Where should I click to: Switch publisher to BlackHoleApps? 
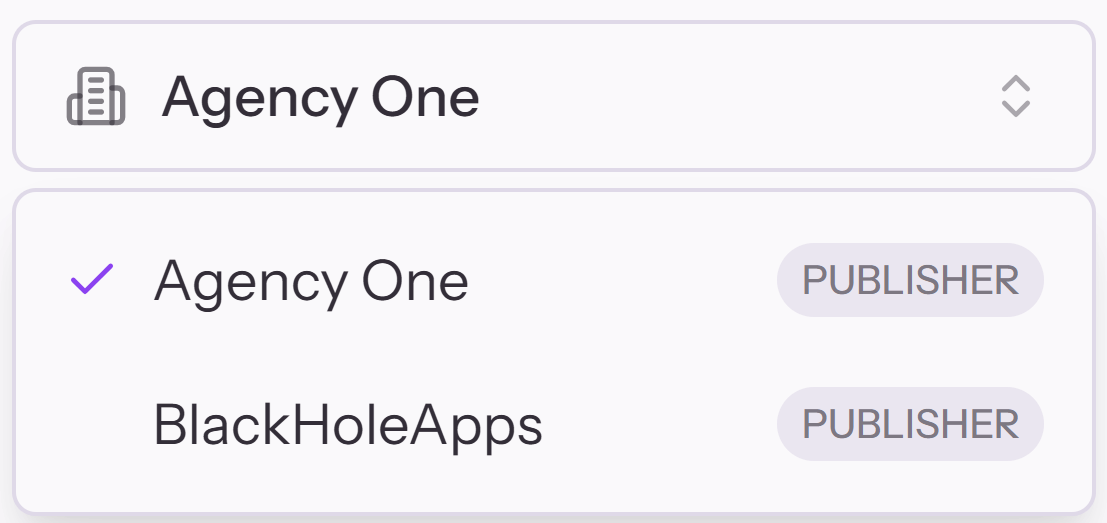point(347,425)
